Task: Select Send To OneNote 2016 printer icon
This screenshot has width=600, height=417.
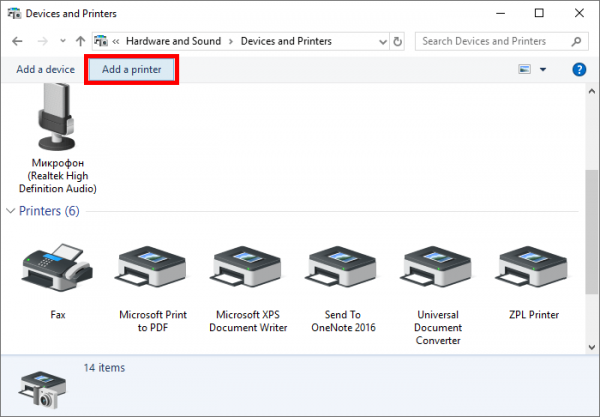Action: pos(343,267)
